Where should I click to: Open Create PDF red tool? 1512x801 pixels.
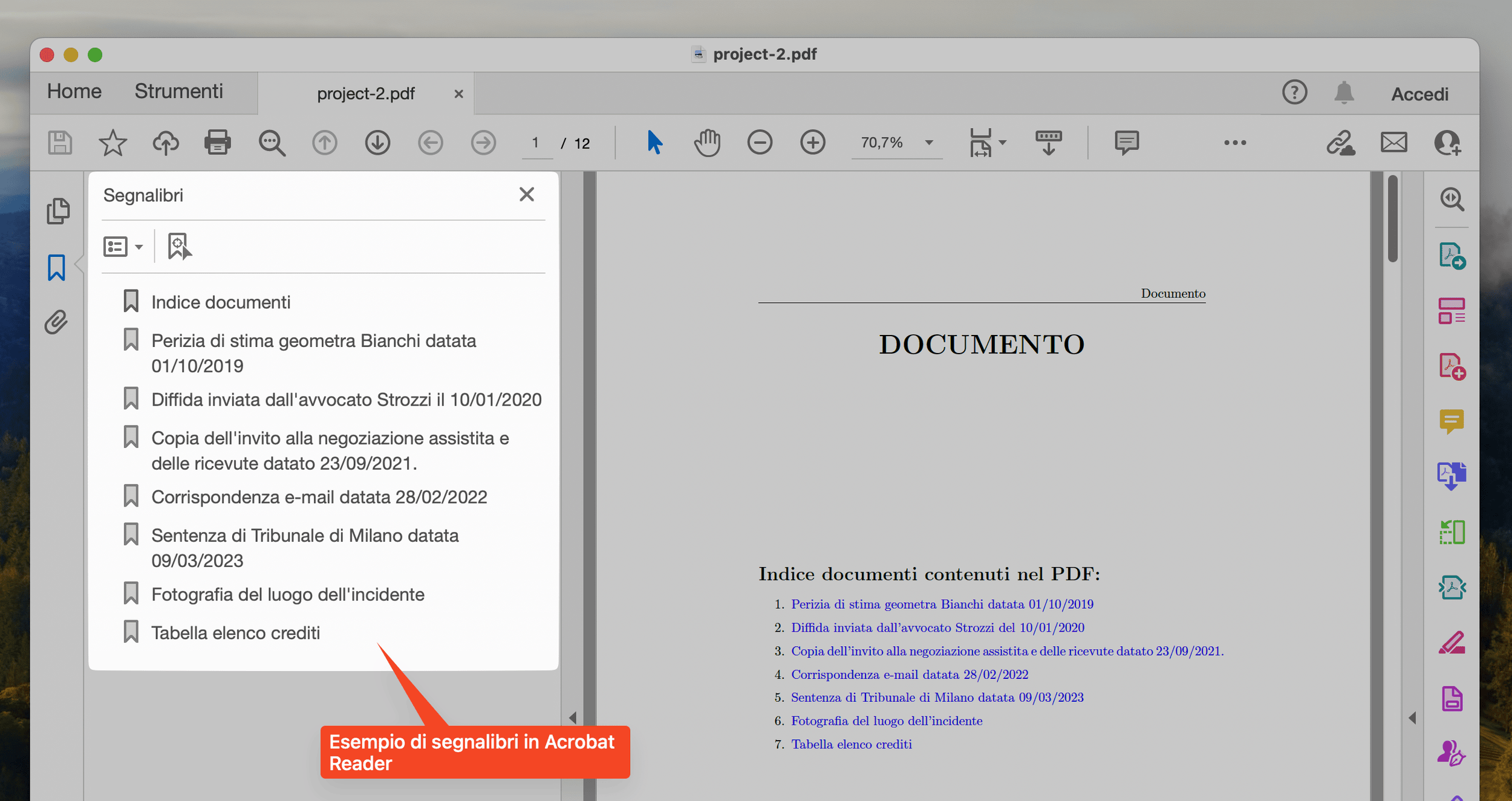click(x=1452, y=366)
